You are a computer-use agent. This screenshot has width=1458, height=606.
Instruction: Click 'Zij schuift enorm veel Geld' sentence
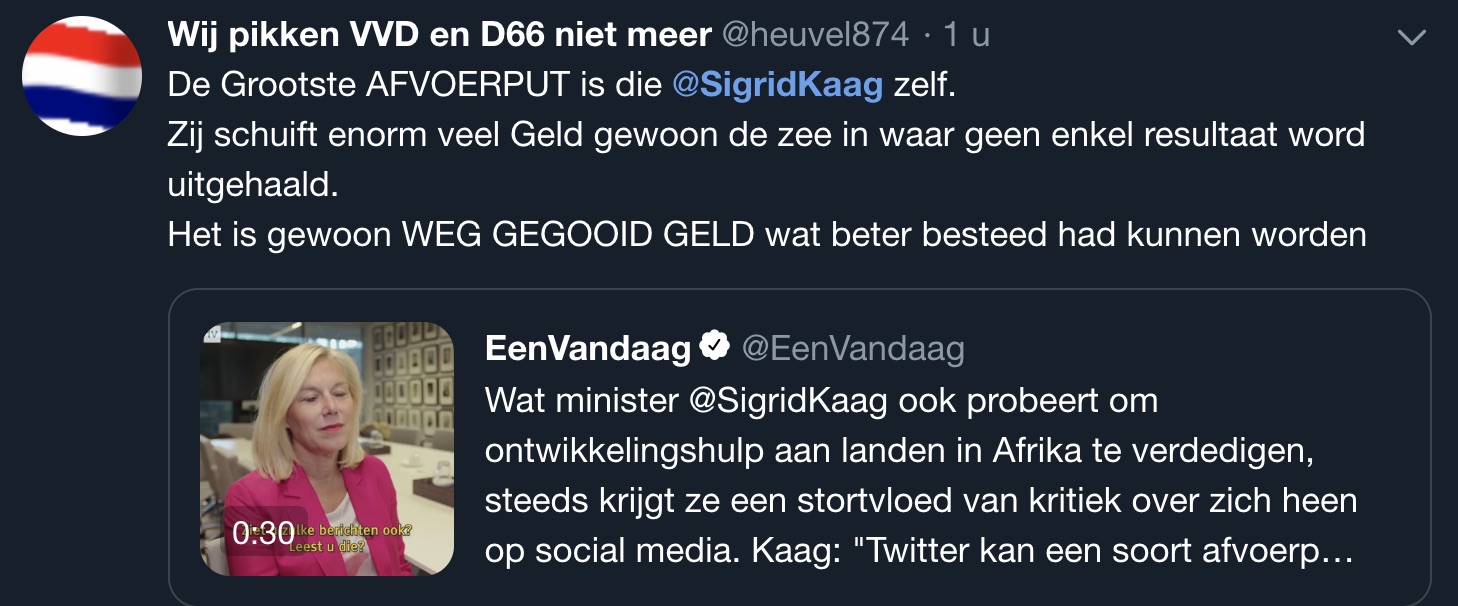[x=766, y=134]
